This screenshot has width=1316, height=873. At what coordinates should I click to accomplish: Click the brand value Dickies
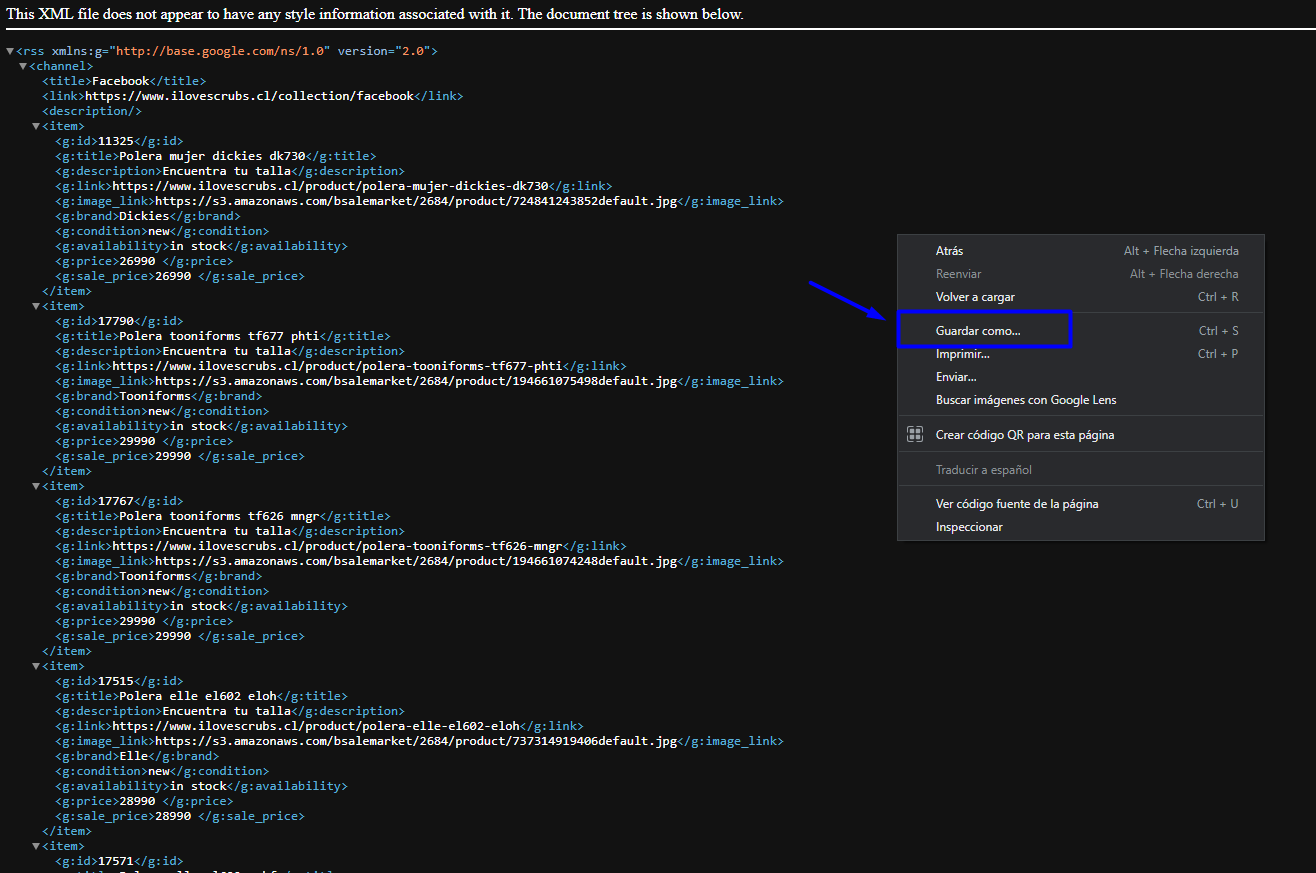pyautogui.click(x=144, y=216)
